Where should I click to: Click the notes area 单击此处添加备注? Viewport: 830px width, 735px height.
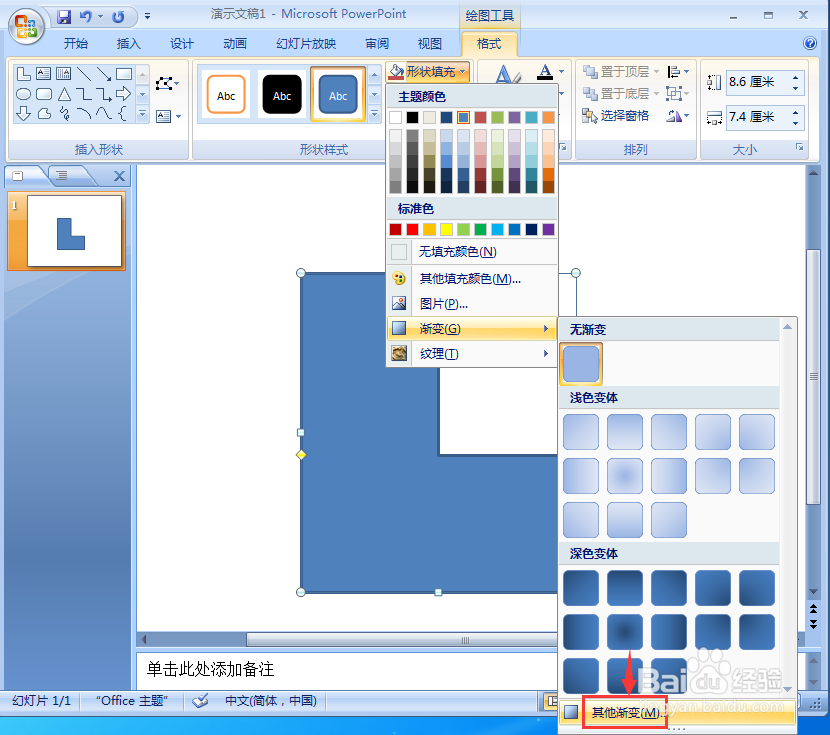(210, 669)
